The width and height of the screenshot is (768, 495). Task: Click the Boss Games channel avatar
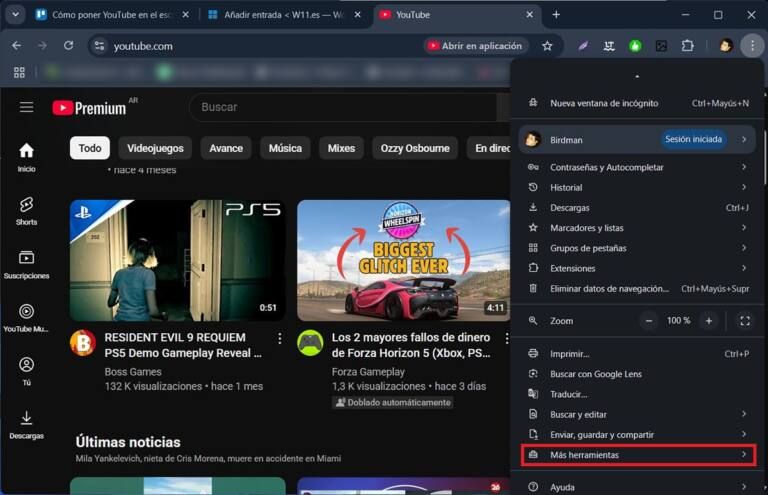pos(83,343)
